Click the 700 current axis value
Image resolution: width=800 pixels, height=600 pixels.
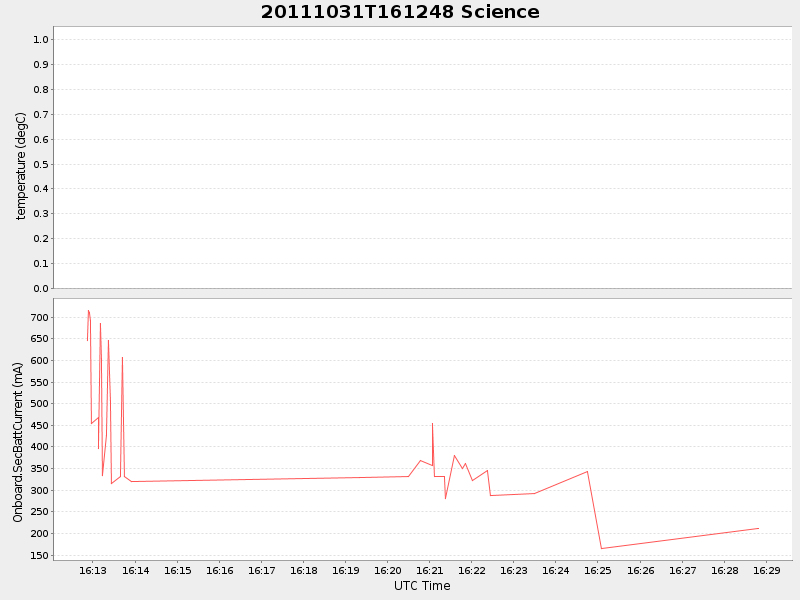tap(39, 317)
